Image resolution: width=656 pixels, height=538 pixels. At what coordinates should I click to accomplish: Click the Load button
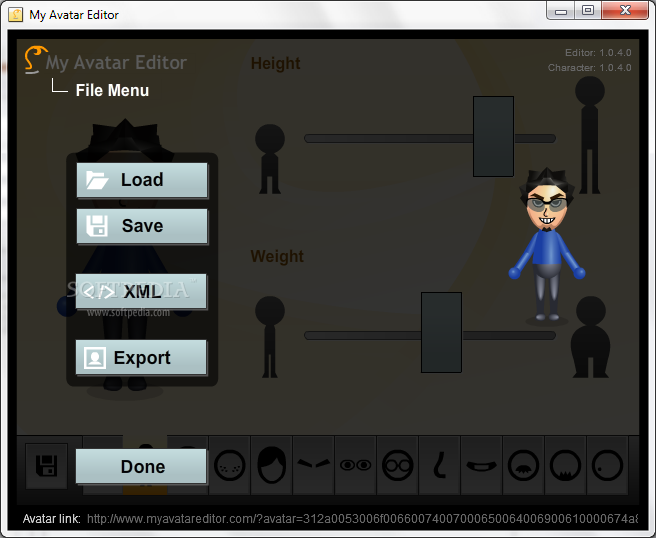142,180
